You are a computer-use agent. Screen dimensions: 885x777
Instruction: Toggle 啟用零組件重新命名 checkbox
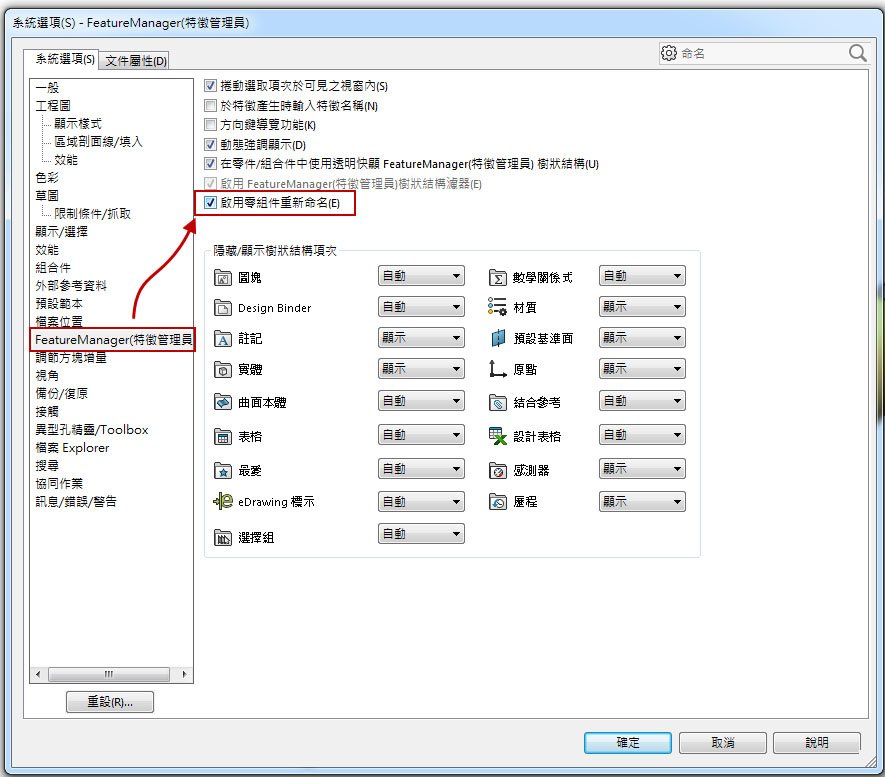coord(211,204)
